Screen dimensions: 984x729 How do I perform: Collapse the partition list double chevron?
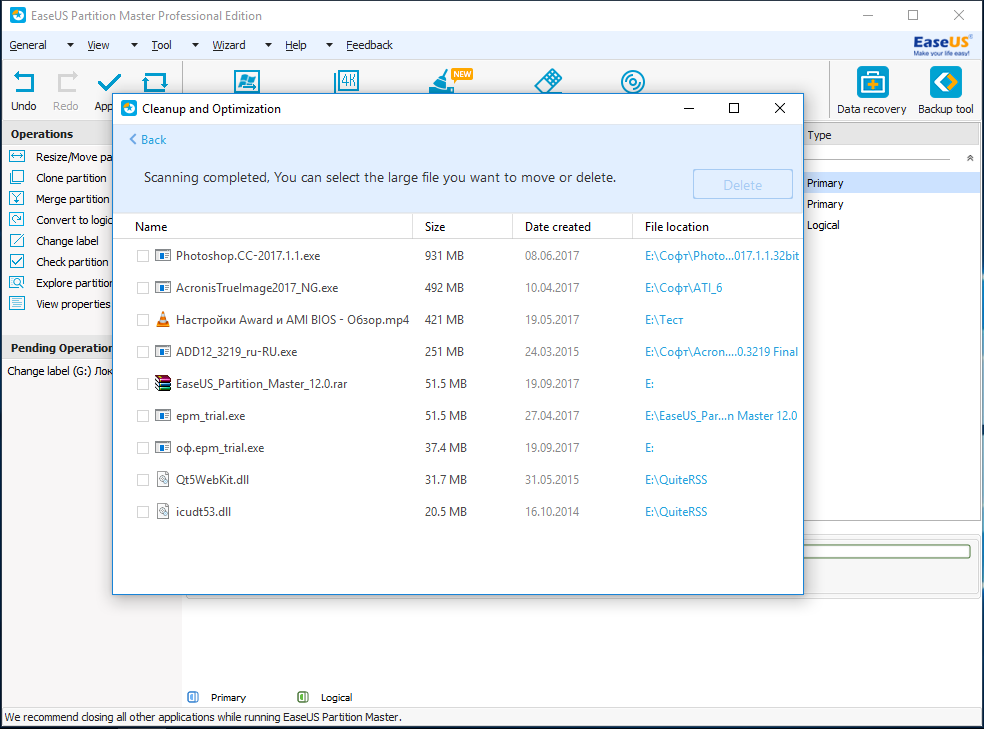point(970,158)
